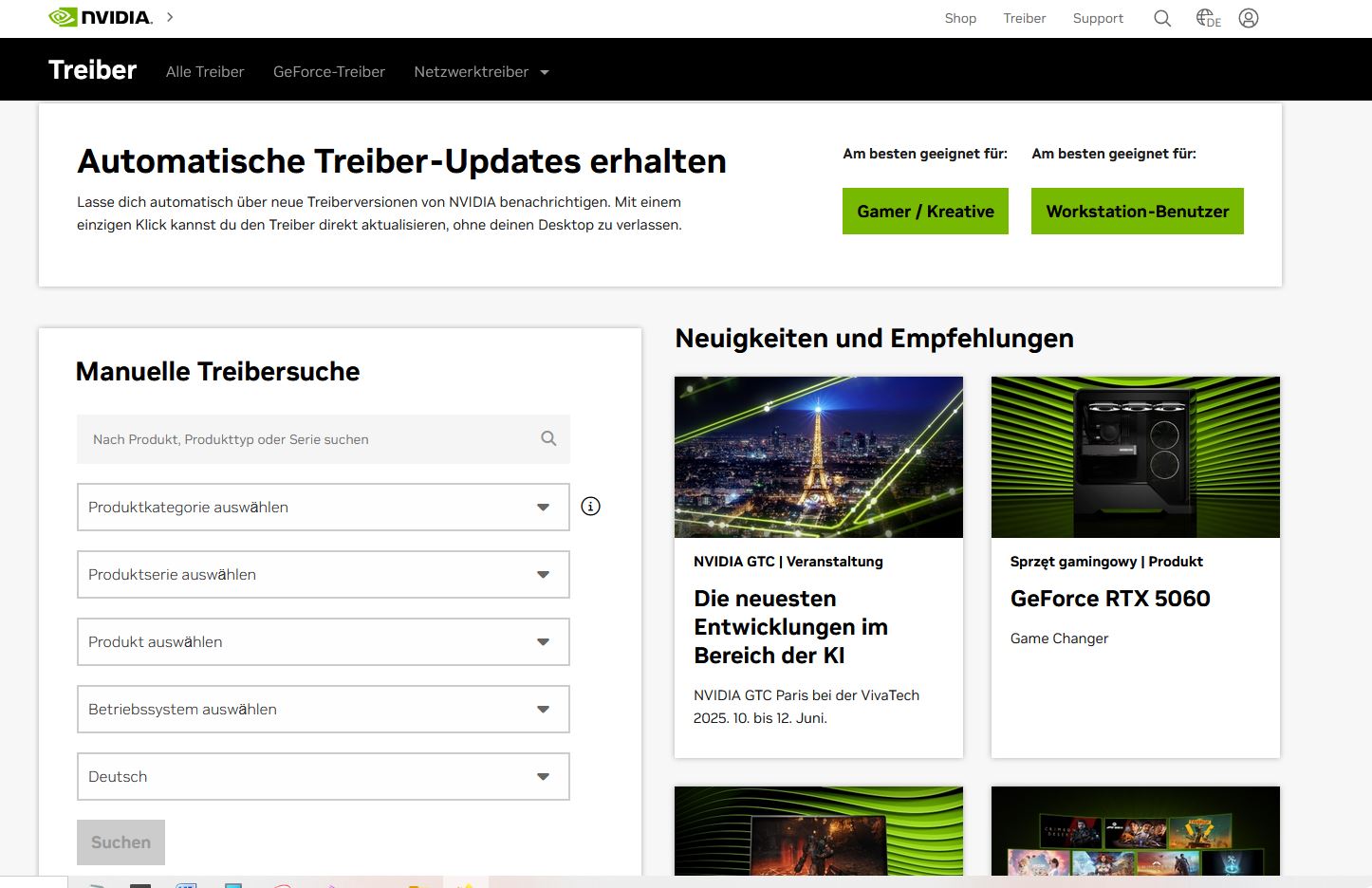Screen dimensions: 1372x888
Task: Click the 'Game Changer' text
Action: point(1059,638)
